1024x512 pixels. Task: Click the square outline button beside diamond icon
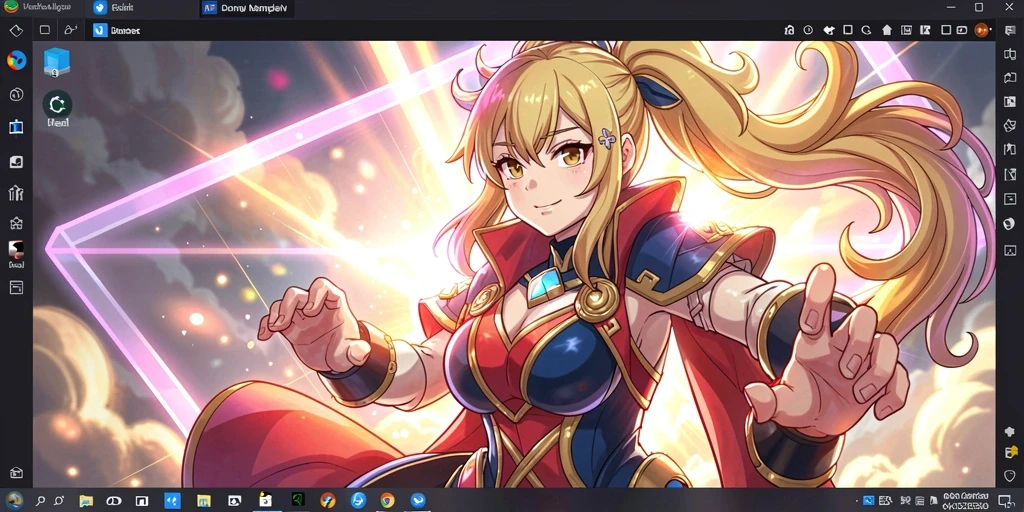pos(44,30)
